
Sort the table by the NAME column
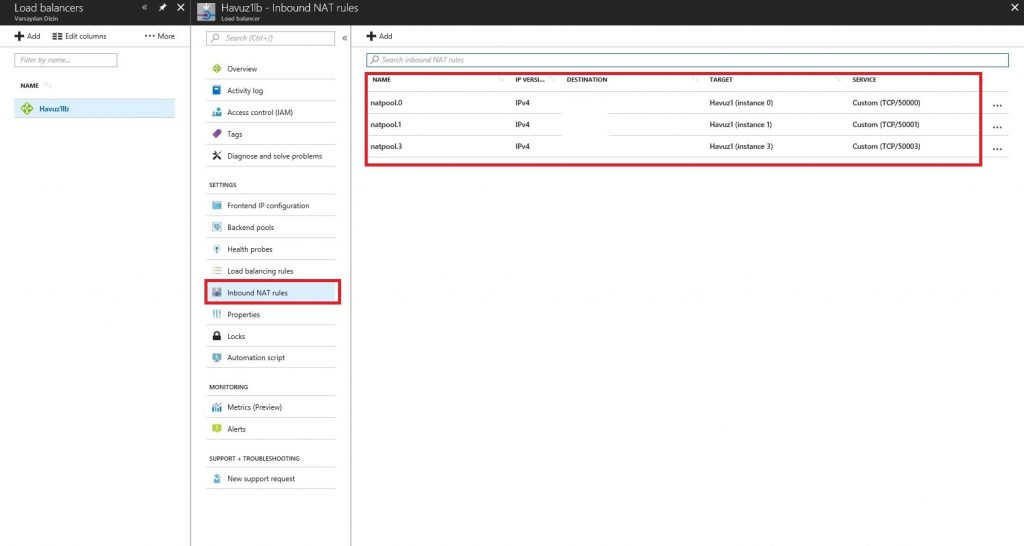[382, 79]
